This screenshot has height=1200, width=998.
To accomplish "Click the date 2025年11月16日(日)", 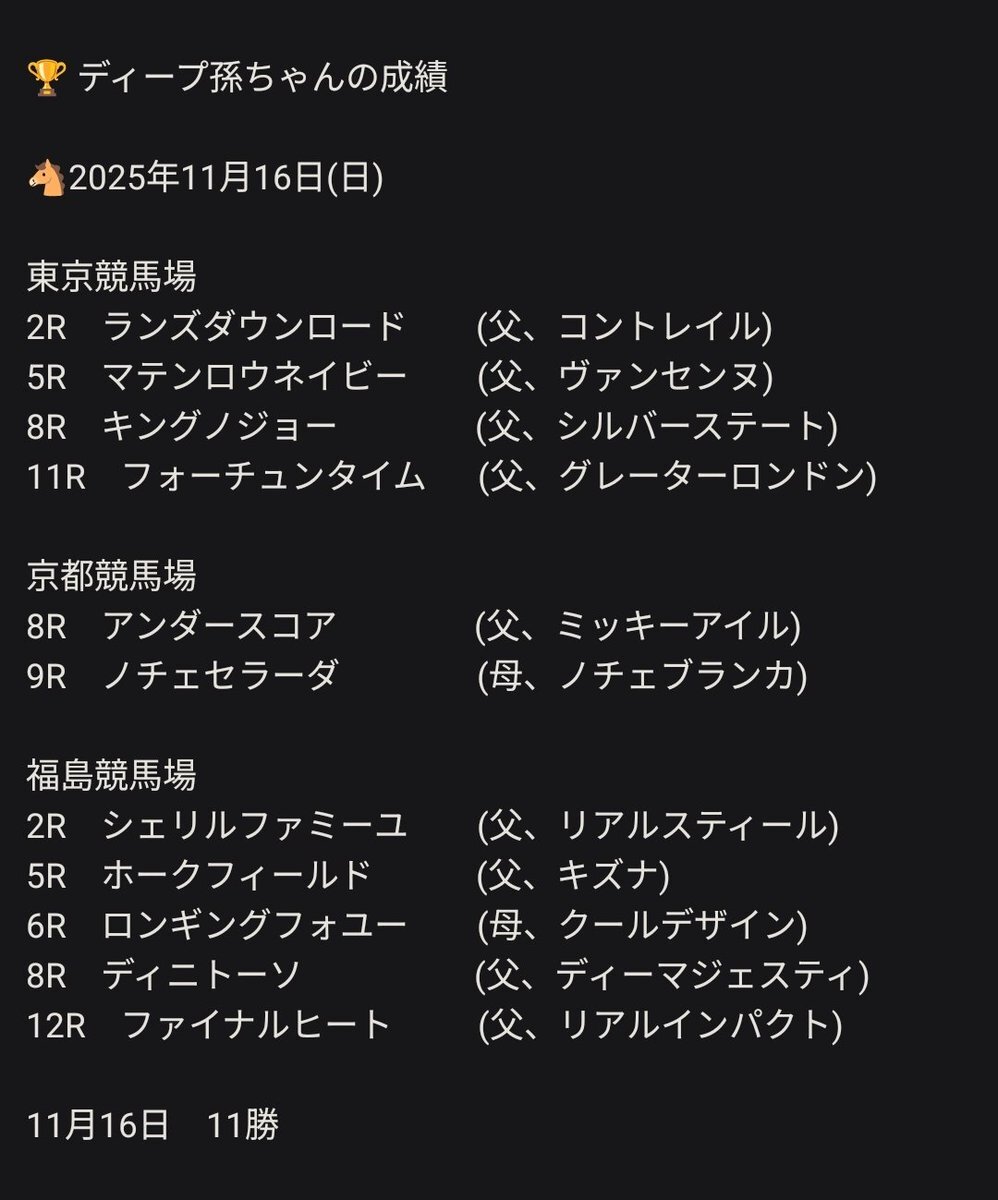I will coord(226,179).
